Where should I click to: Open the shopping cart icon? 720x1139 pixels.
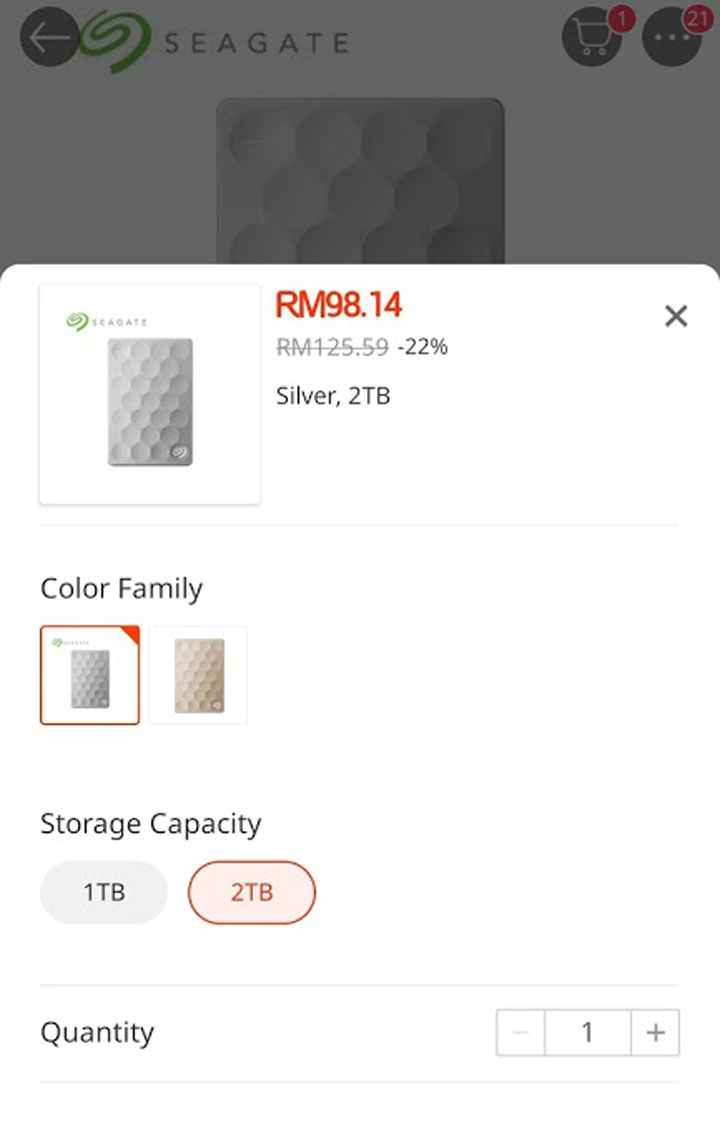pos(592,40)
